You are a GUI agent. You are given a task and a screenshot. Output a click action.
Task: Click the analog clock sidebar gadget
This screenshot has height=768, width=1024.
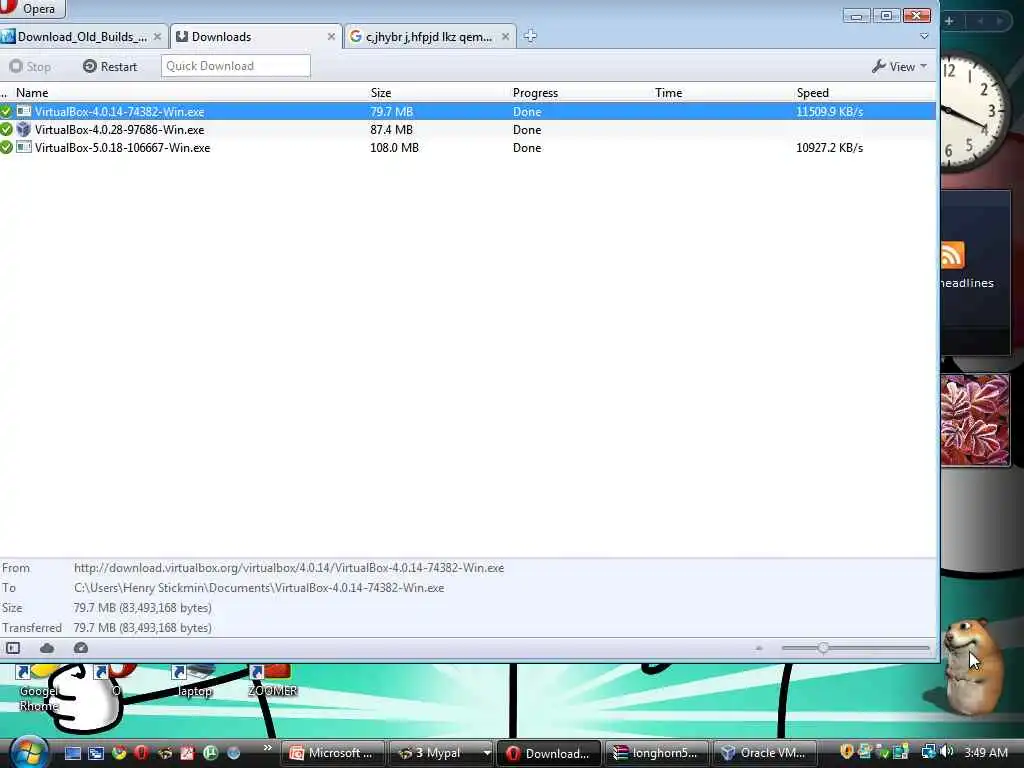pos(976,112)
